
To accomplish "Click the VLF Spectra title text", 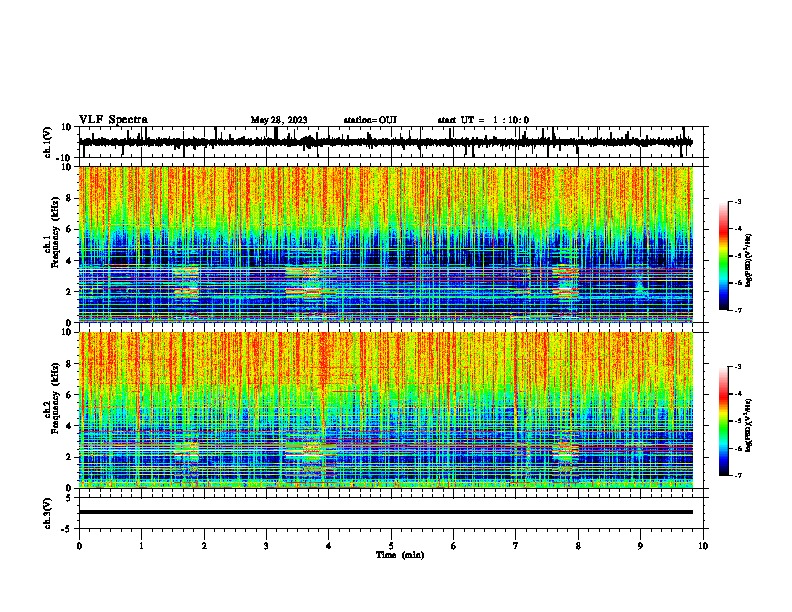I will tap(113, 119).
